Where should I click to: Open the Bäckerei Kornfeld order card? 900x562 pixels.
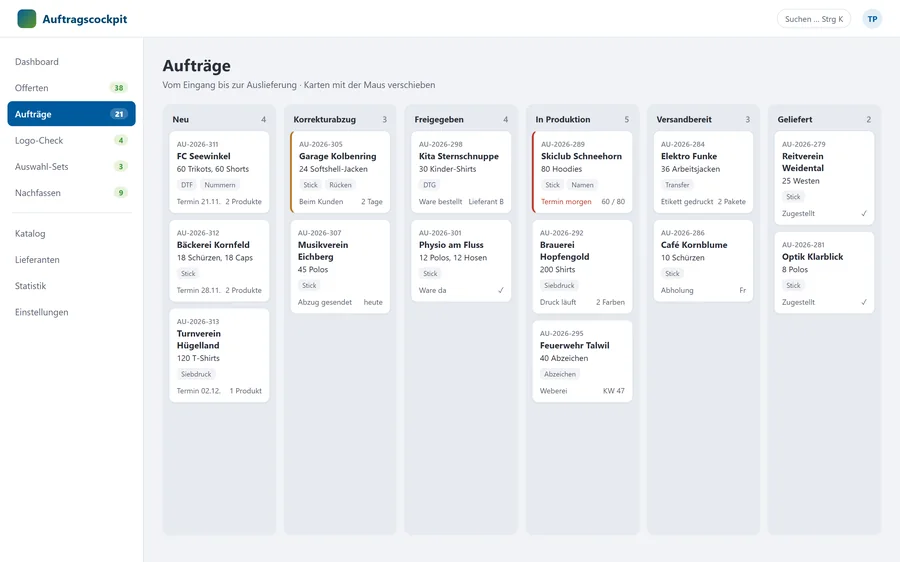(219, 261)
